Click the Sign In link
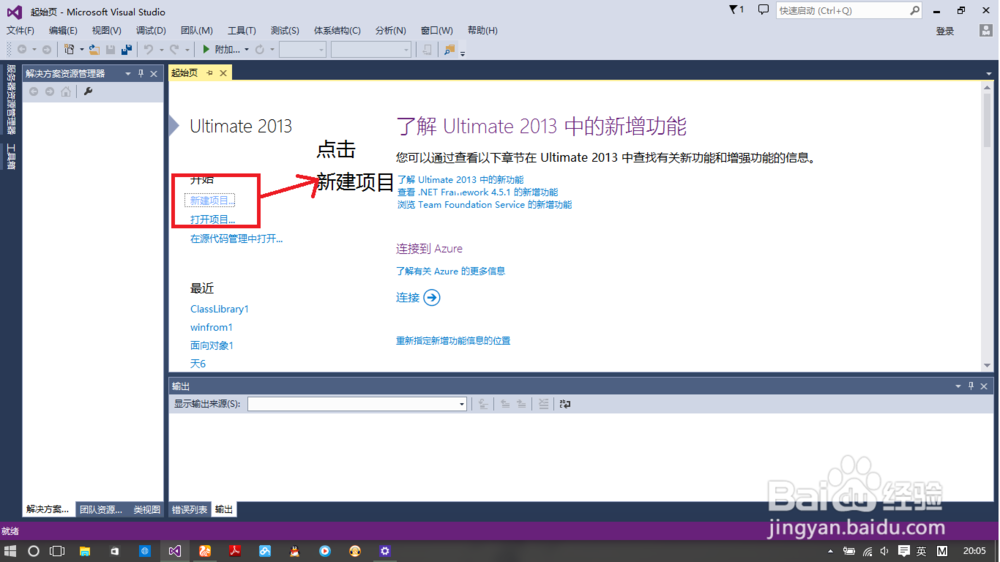Image resolution: width=1000 pixels, height=562 pixels. click(945, 31)
